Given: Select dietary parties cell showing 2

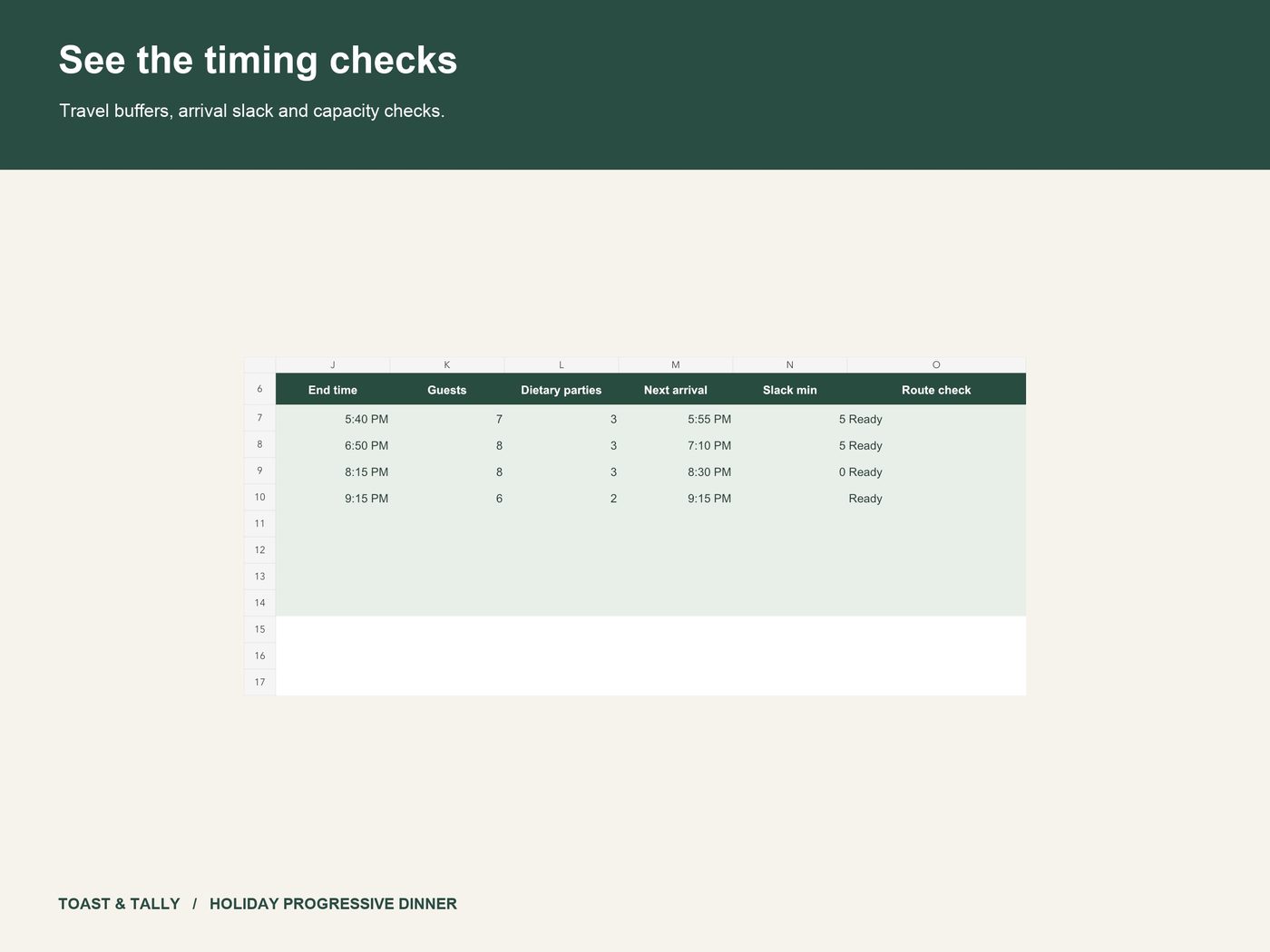Looking at the screenshot, I should pyautogui.click(x=562, y=498).
